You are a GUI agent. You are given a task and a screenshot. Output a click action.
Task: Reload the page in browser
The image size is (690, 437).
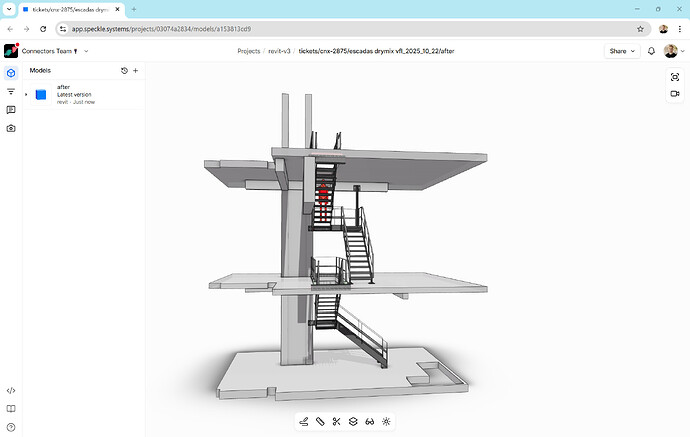(x=43, y=29)
